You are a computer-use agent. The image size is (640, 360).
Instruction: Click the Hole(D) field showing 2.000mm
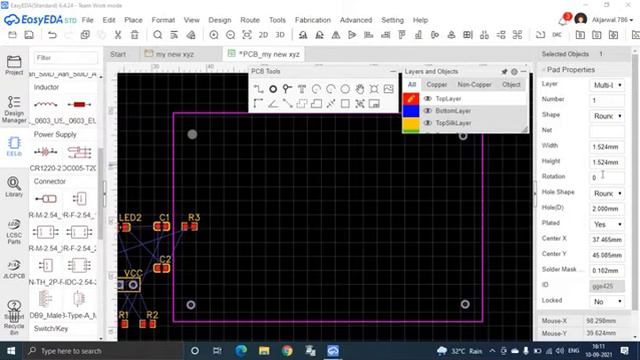coord(607,209)
